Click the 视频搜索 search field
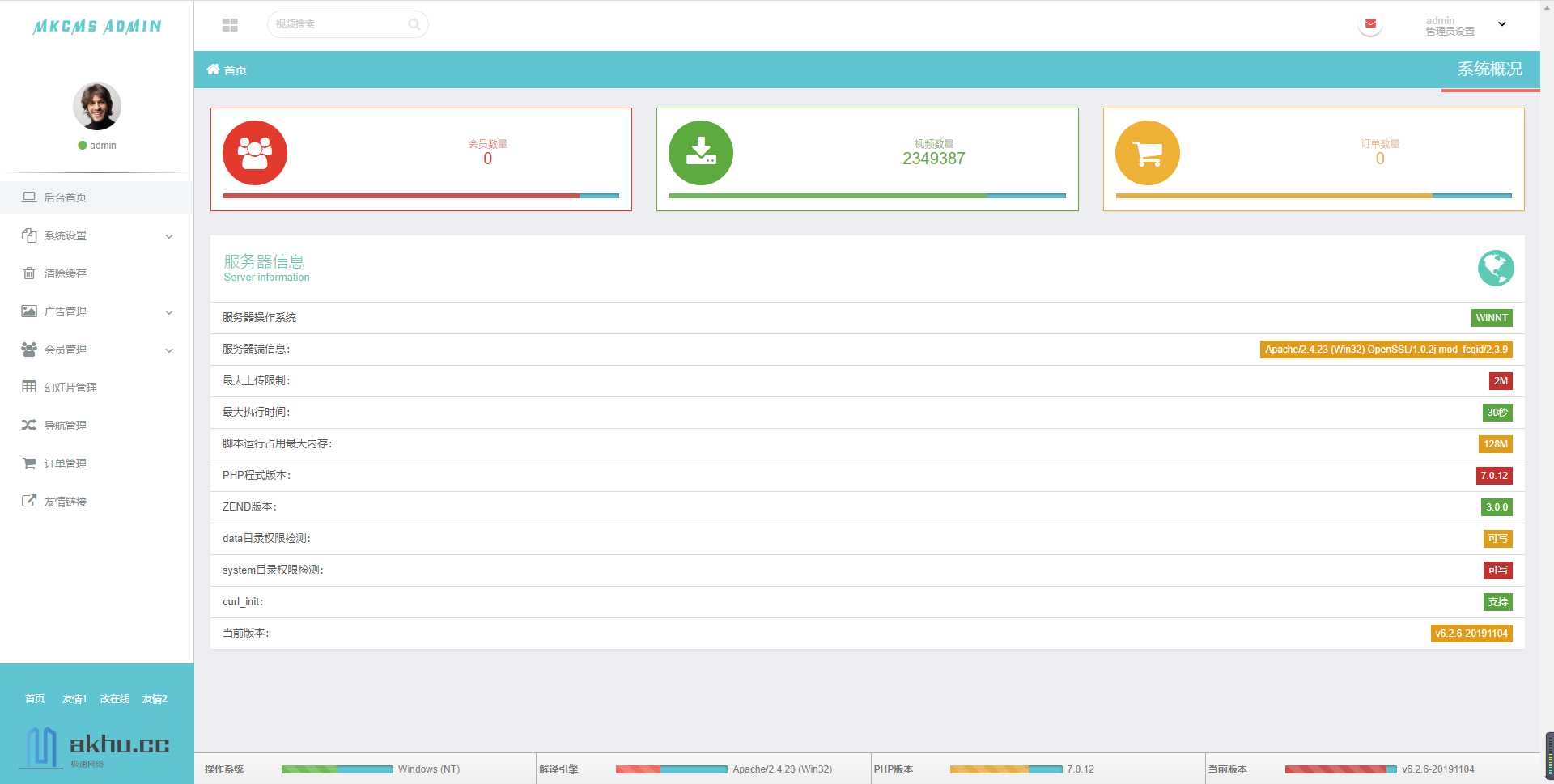 [x=347, y=24]
